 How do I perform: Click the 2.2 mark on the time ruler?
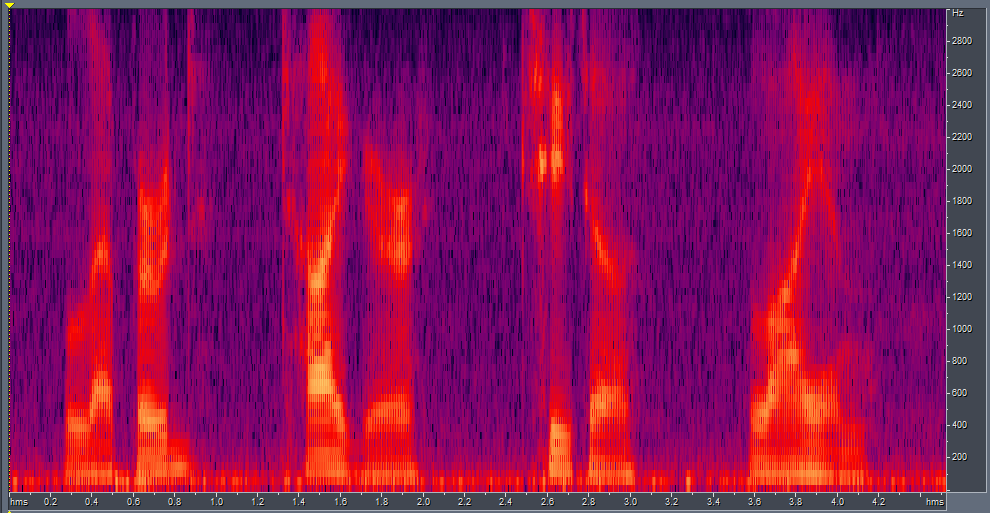[464, 502]
